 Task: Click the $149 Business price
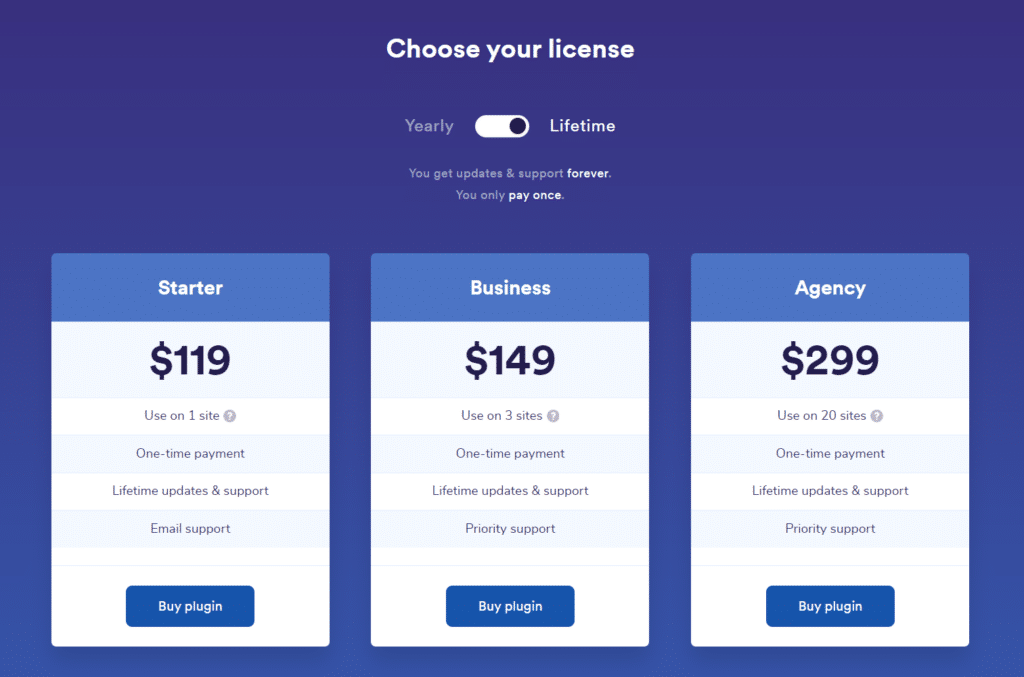pyautogui.click(x=510, y=360)
